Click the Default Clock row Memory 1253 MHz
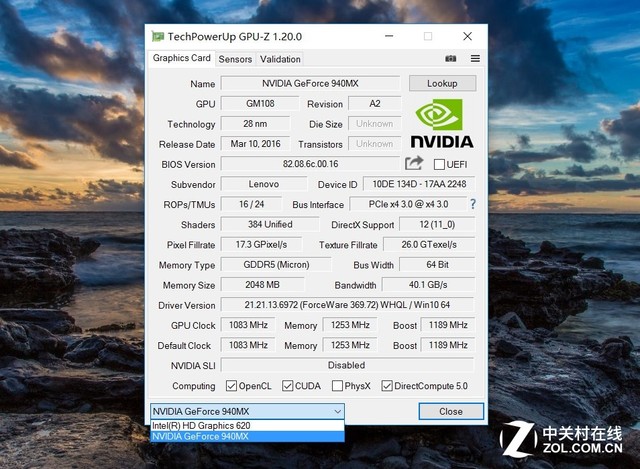 (x=350, y=345)
